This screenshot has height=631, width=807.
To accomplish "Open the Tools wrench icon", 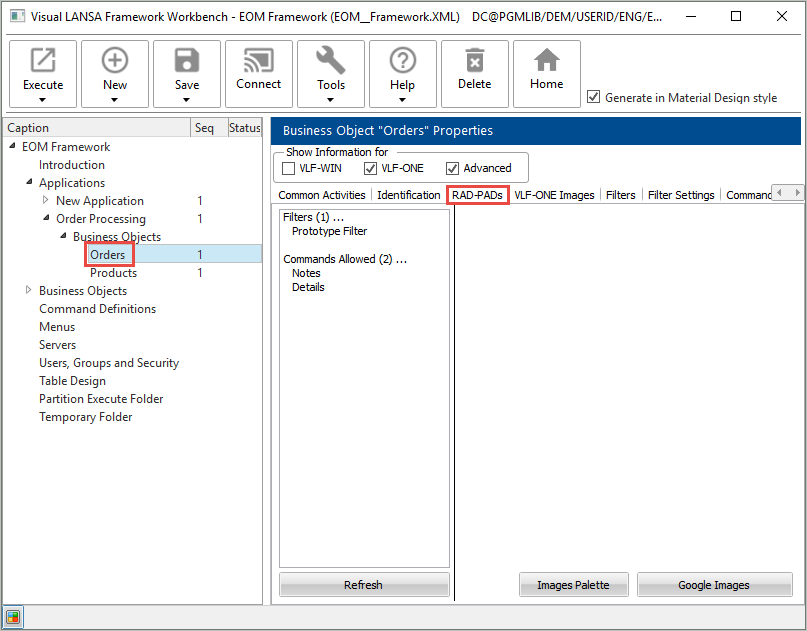I will (331, 62).
